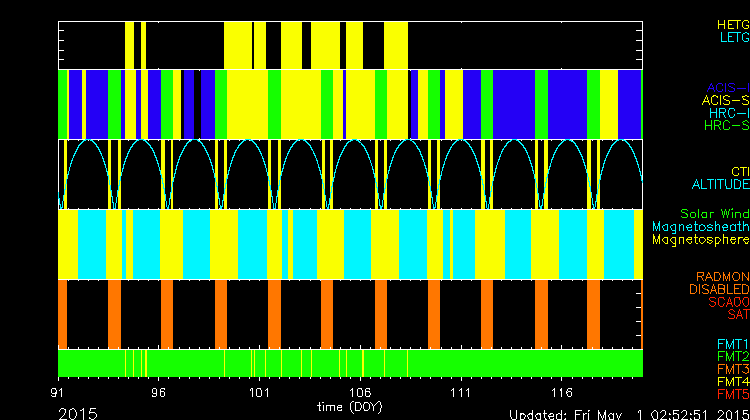
Task: Click the HETG legend label
Action: (731, 23)
